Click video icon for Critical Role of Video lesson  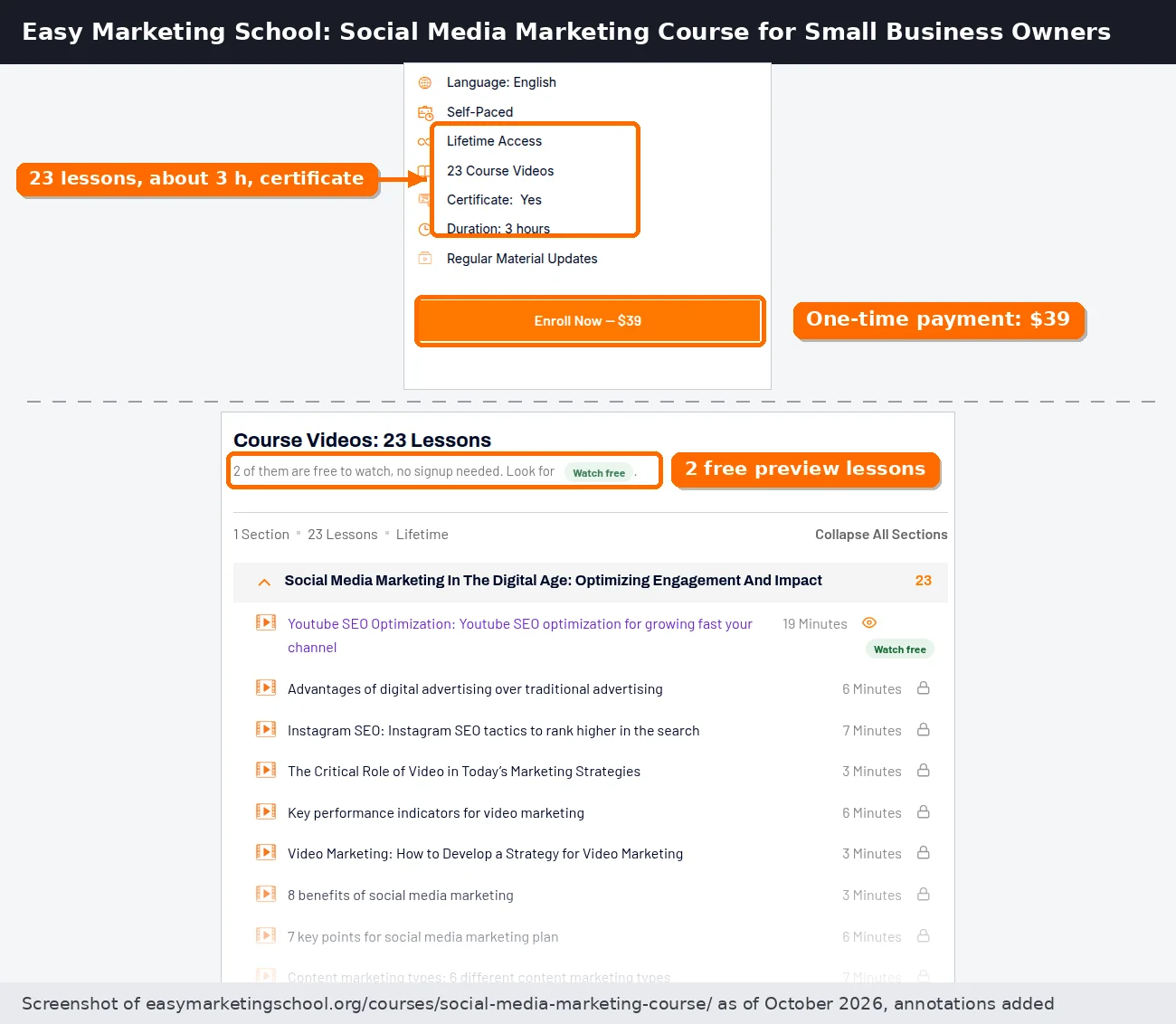point(266,770)
